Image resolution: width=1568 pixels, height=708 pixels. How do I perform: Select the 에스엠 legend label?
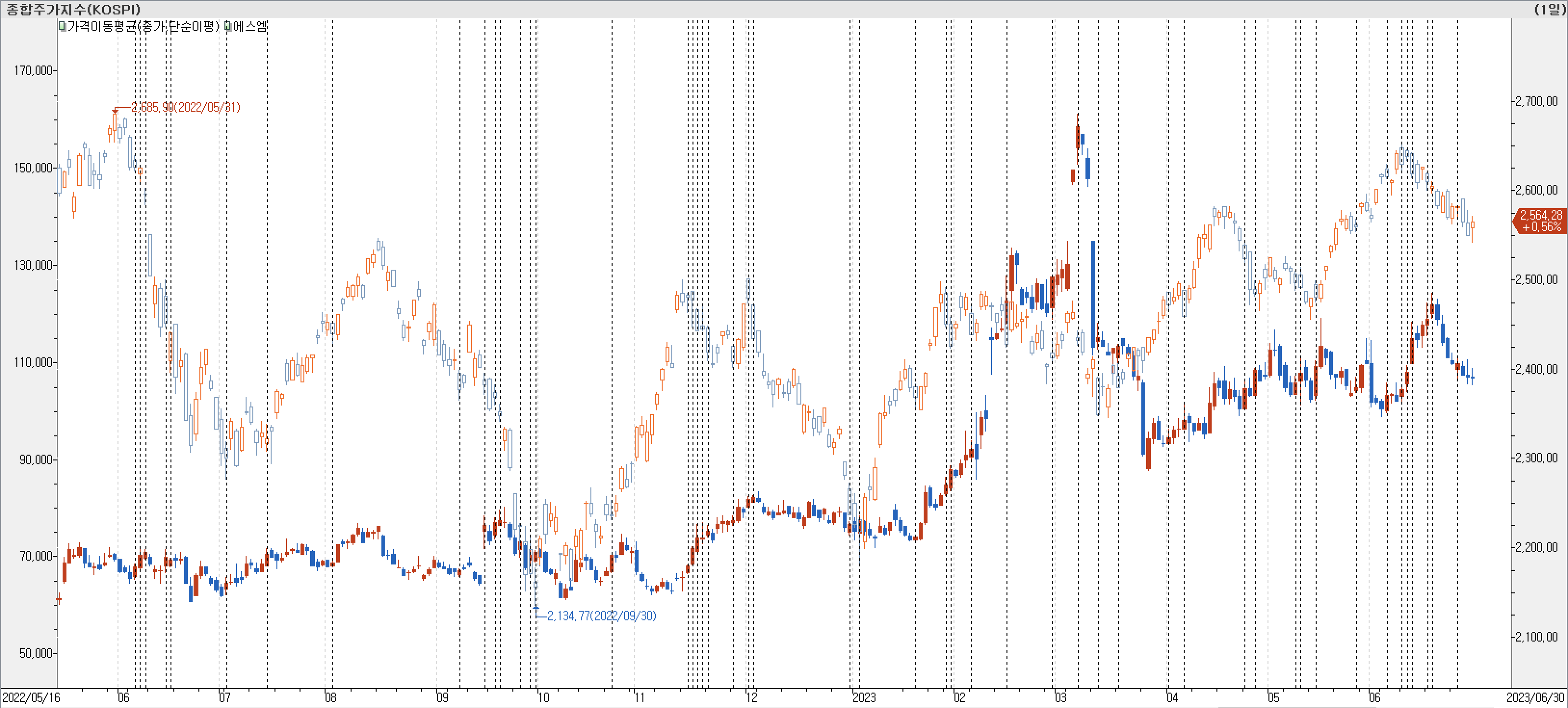click(x=249, y=26)
